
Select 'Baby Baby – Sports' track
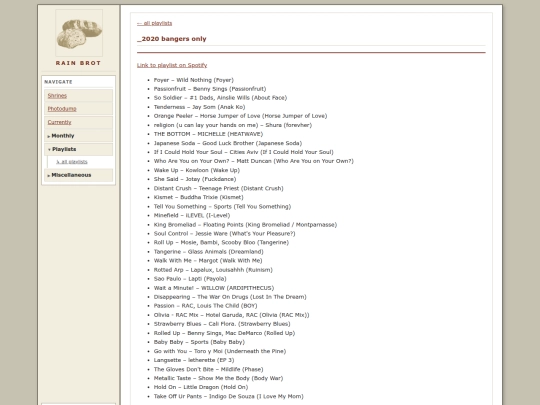click(x=199, y=342)
